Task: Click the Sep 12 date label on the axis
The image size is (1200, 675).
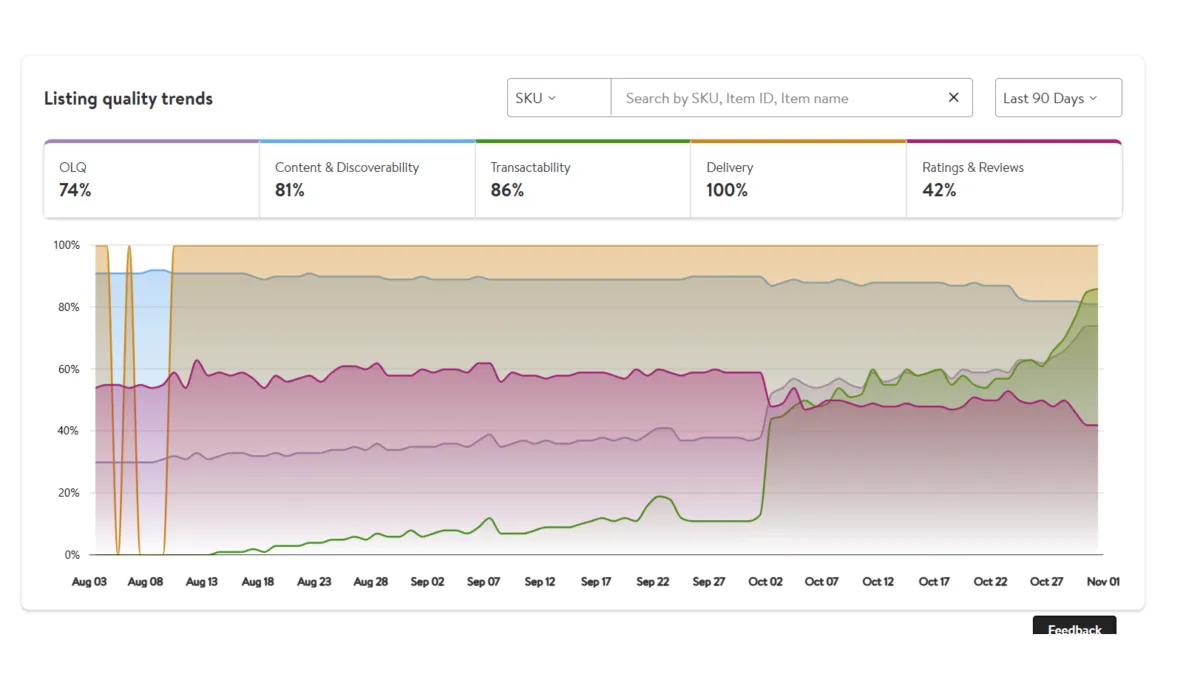Action: point(540,582)
